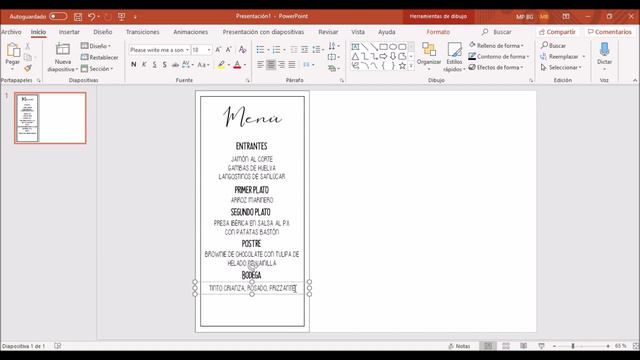Screen dimensions: 640x360
Task: Open Contorno de forma dropdown
Action: 499,56
